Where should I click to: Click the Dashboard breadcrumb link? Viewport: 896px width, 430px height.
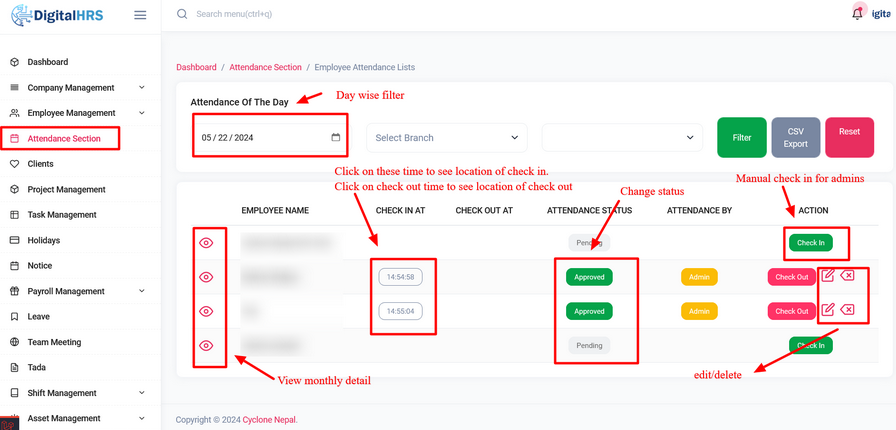point(196,67)
